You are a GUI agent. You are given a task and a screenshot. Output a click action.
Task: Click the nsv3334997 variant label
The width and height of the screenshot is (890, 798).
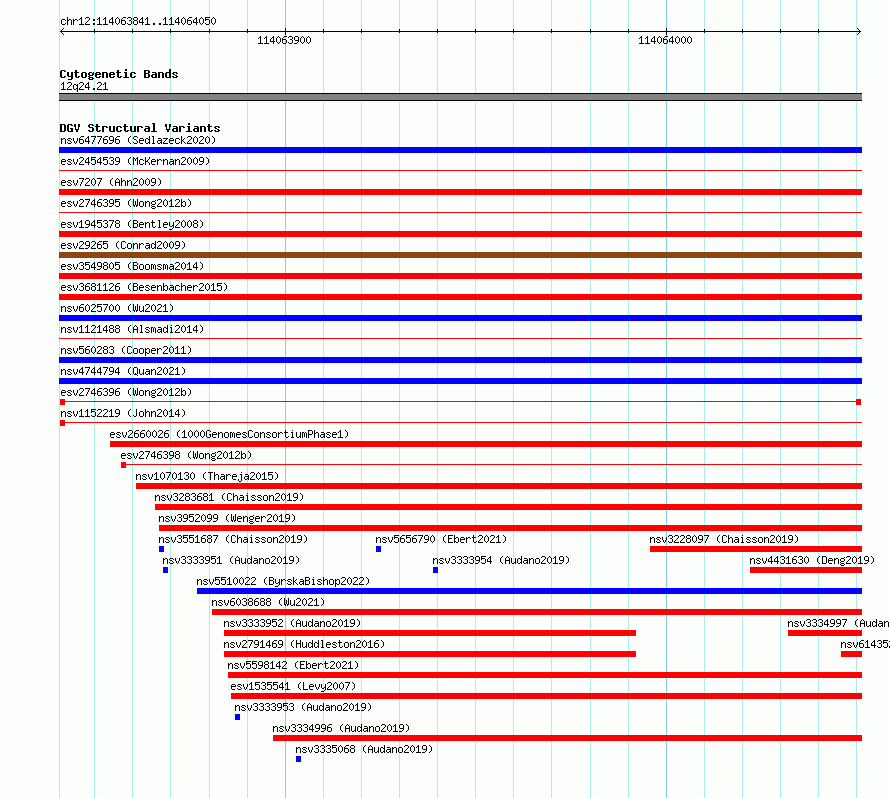pos(838,623)
